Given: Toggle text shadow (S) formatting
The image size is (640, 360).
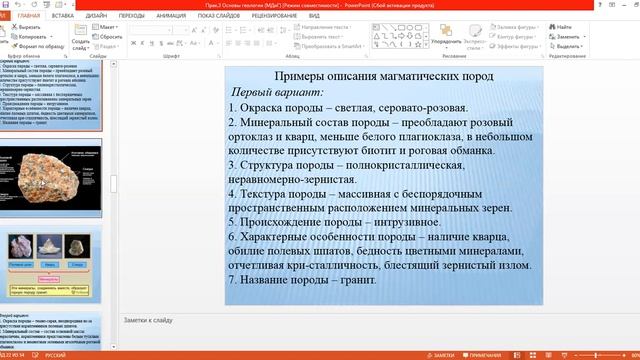Looking at the screenshot, I should (161, 43).
